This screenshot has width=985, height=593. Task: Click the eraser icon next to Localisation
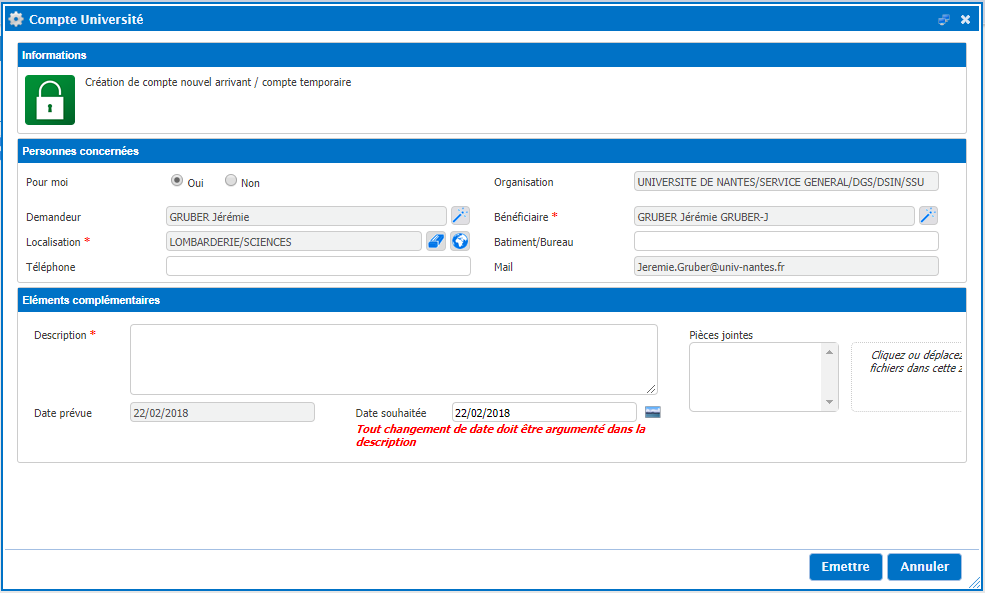(436, 241)
